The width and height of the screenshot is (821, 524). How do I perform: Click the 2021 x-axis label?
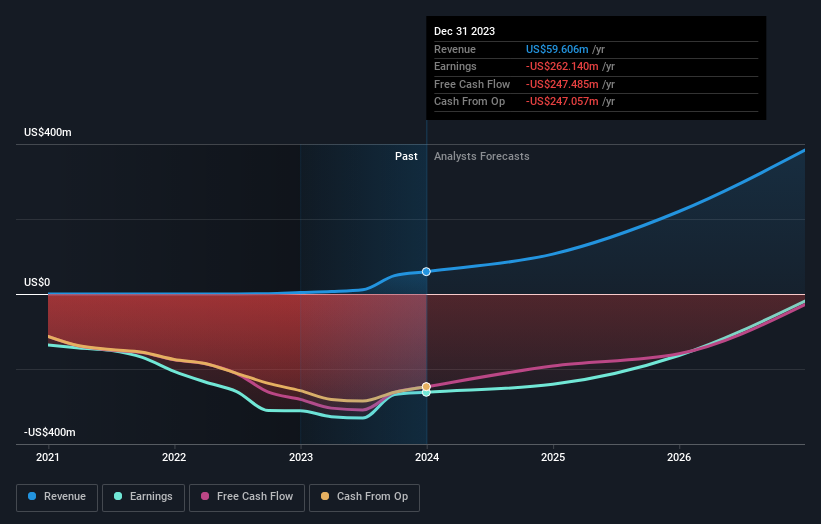48,458
